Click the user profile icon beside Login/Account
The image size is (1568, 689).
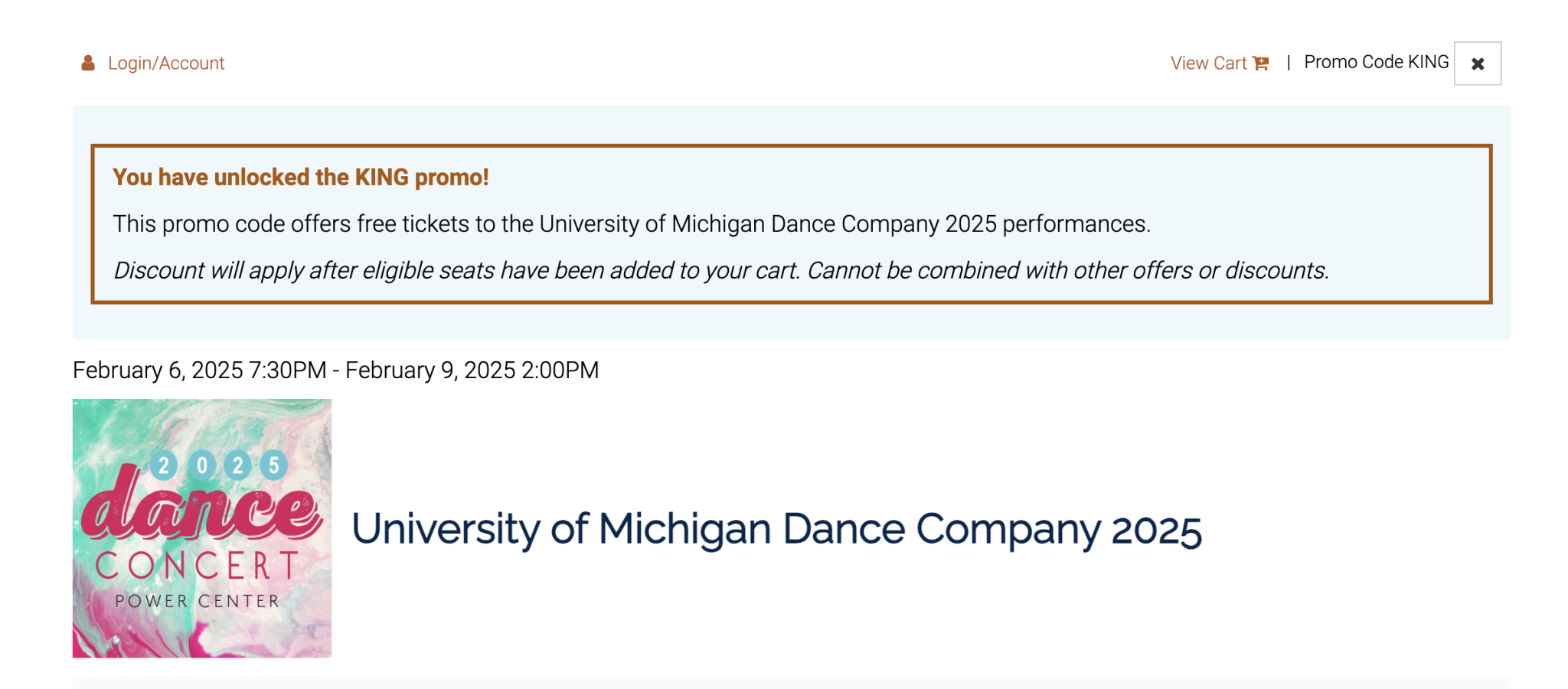point(88,63)
